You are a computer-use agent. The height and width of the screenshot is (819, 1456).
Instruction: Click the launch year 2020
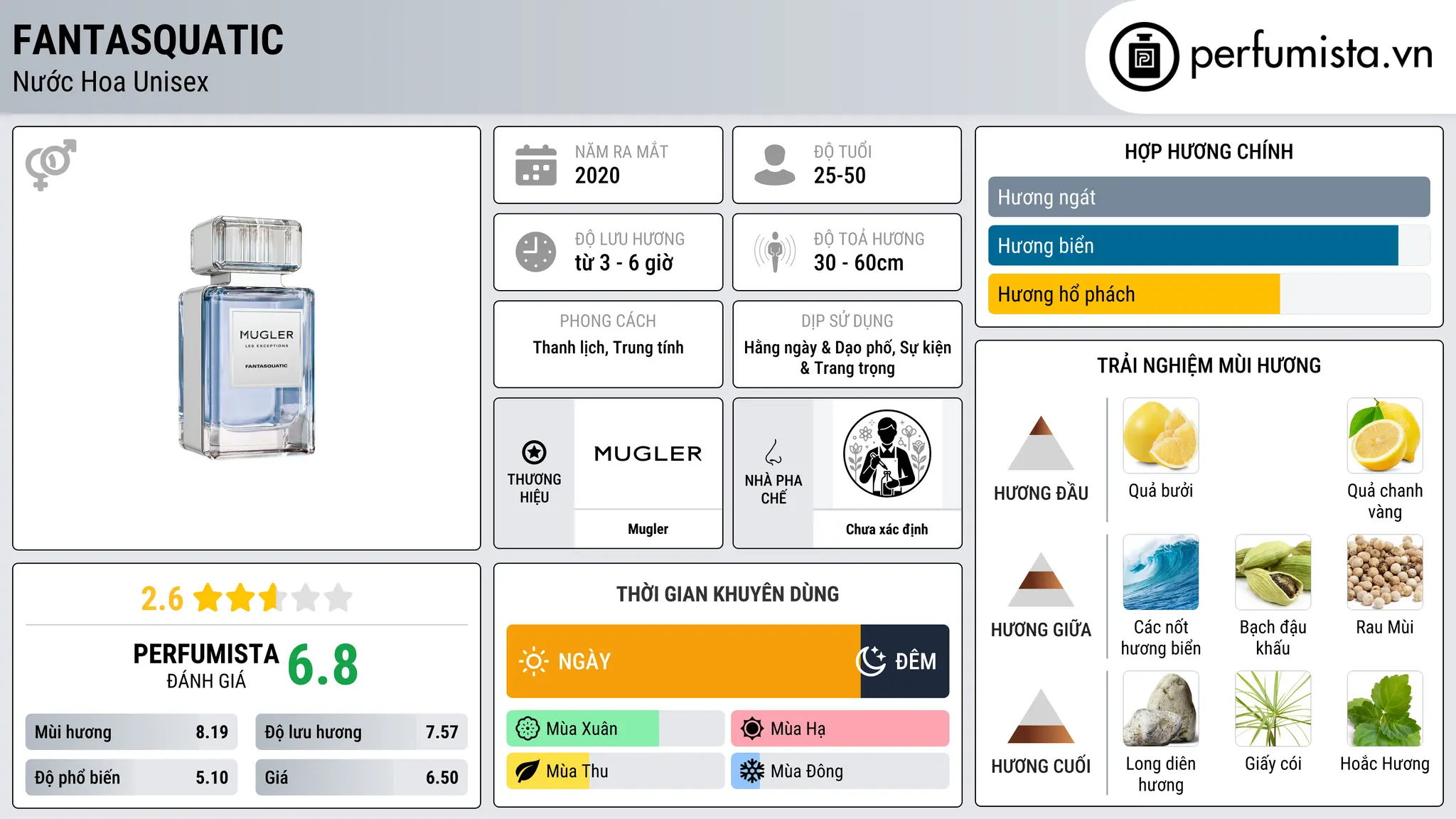pyautogui.click(x=597, y=176)
